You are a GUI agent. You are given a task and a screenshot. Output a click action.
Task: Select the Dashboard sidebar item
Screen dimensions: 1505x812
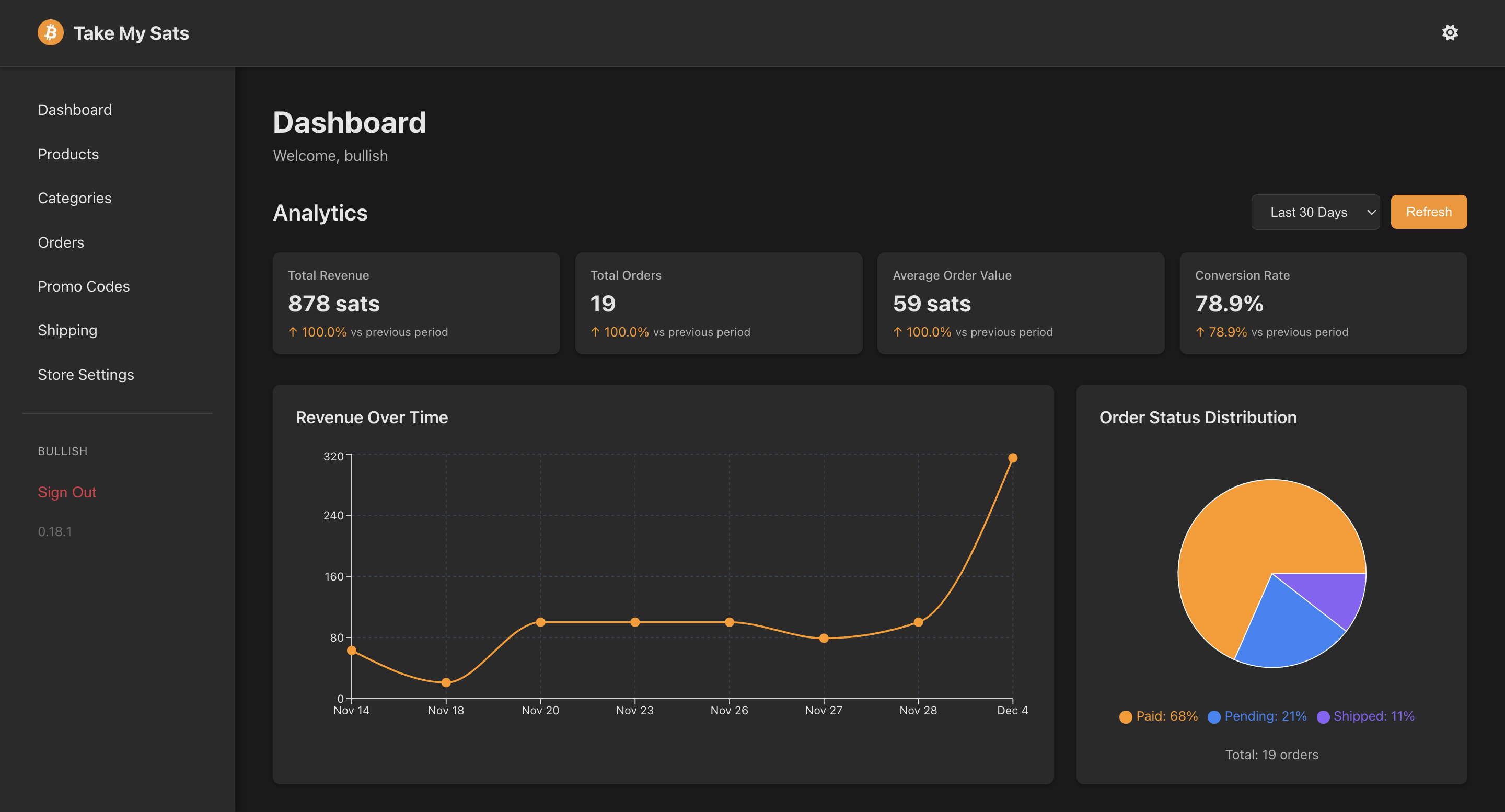pyautogui.click(x=74, y=110)
